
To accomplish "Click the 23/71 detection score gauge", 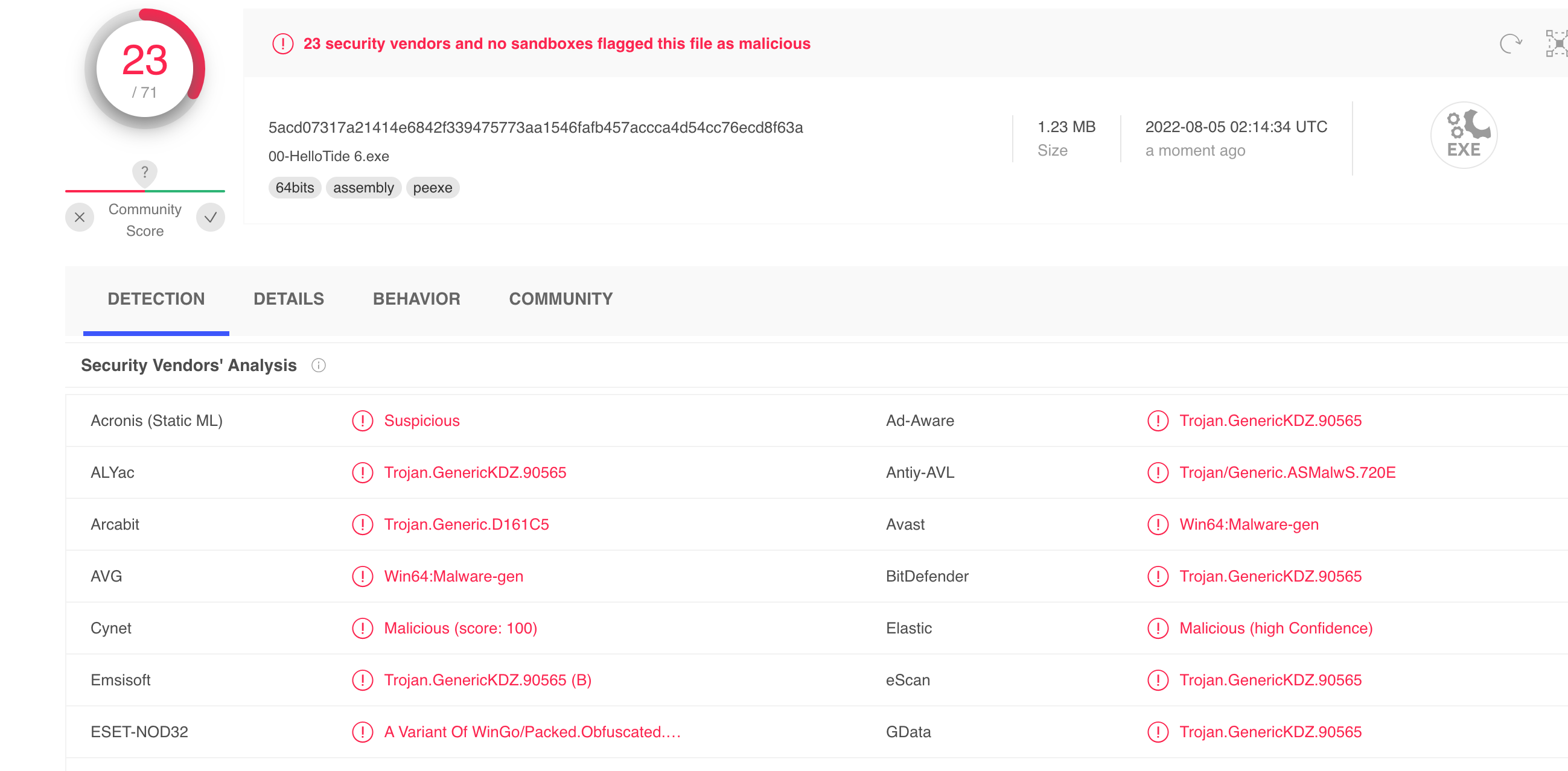I will click(145, 69).
